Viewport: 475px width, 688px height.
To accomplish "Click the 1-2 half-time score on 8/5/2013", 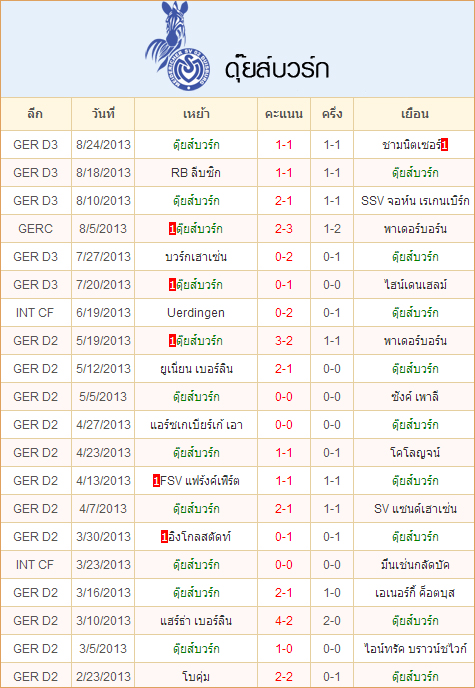I will pos(332,229).
